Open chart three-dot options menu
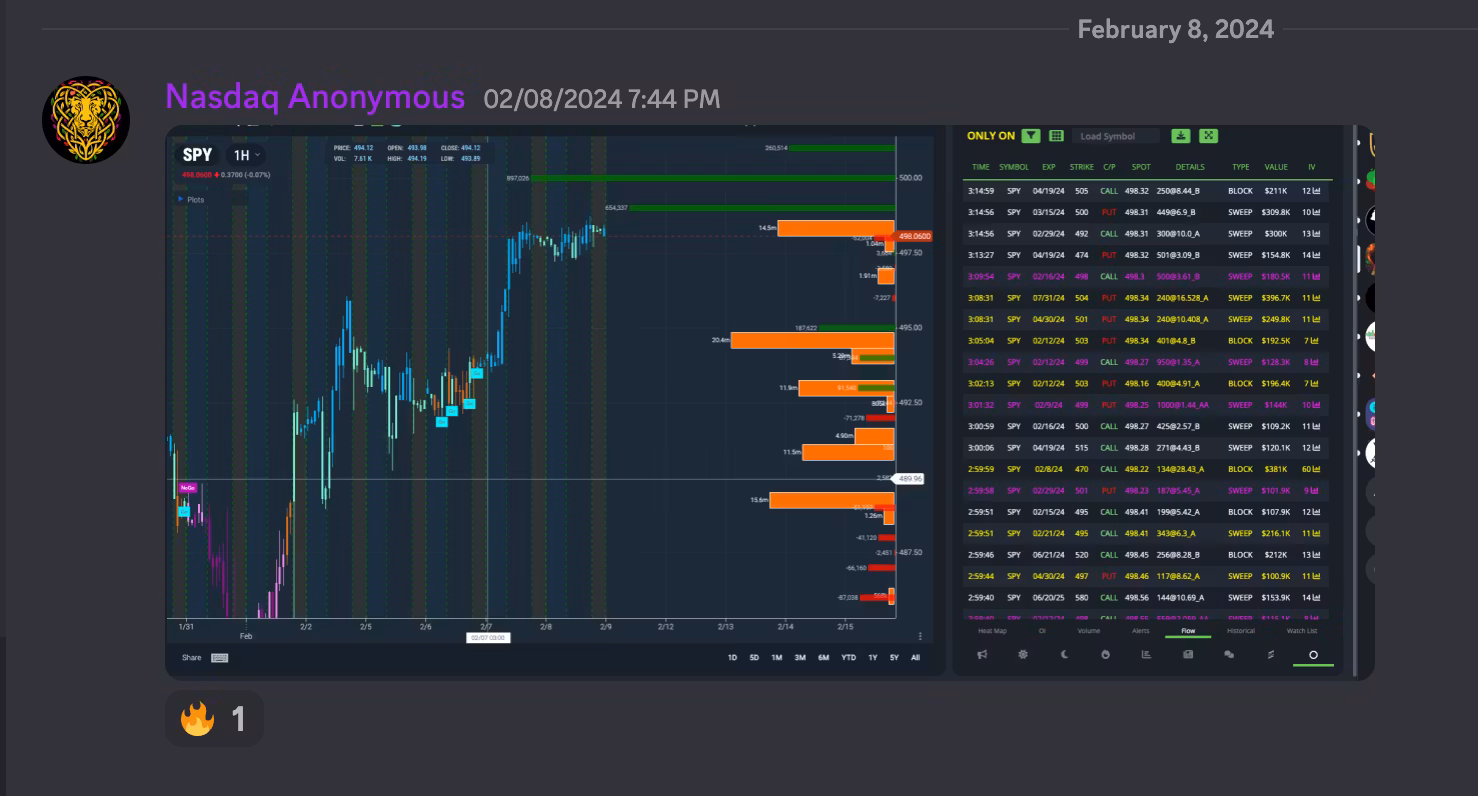This screenshot has height=796, width=1478. [920, 636]
